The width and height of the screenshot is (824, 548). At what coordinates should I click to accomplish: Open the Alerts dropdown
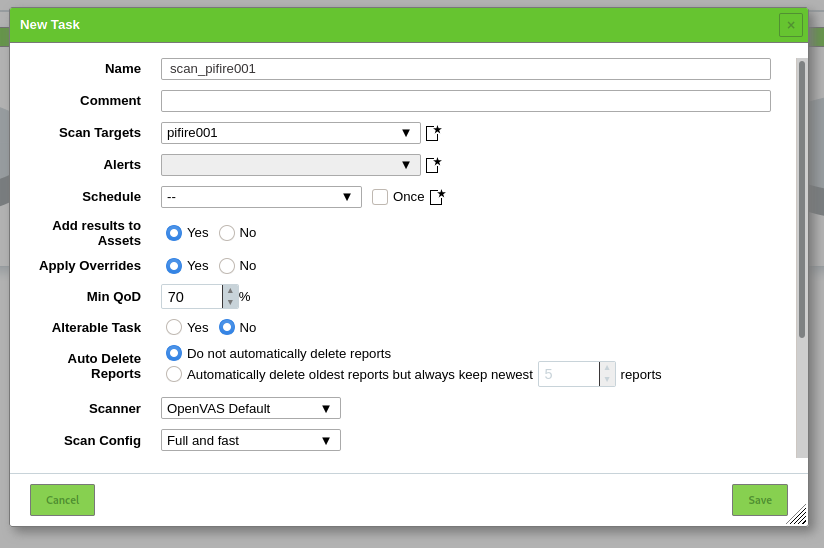(290, 165)
